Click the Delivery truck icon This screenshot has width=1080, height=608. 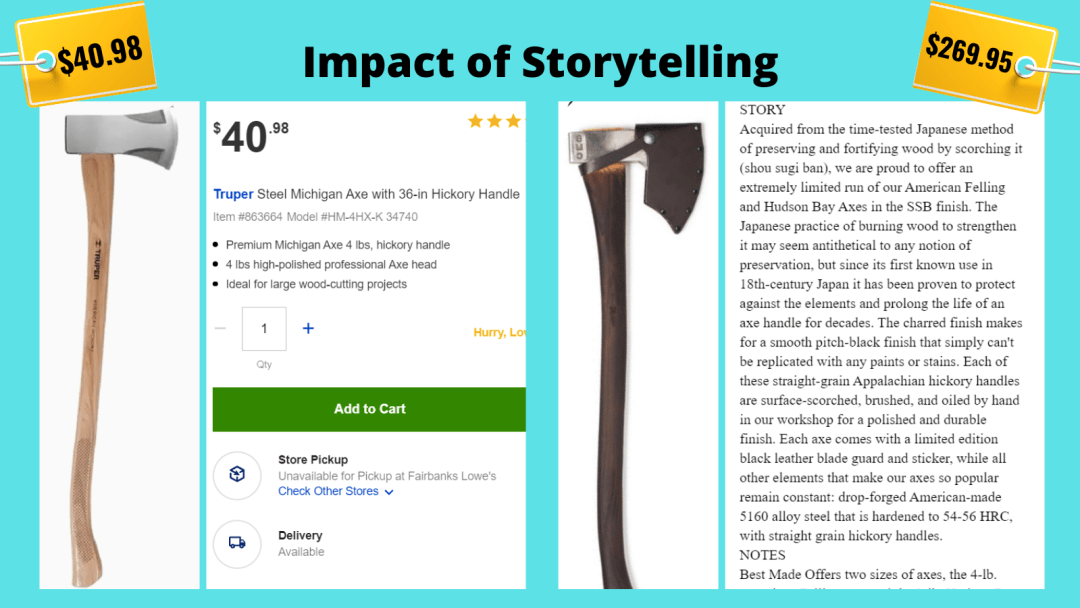click(237, 543)
